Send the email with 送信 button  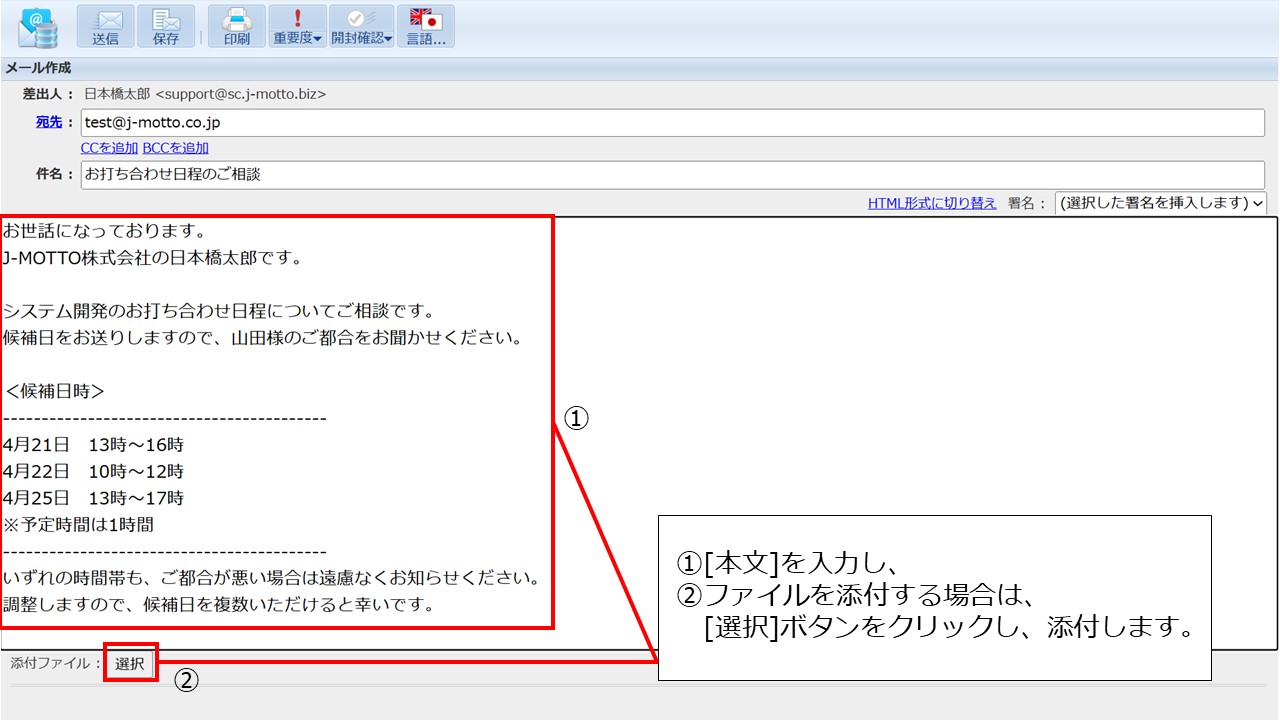click(x=105, y=27)
